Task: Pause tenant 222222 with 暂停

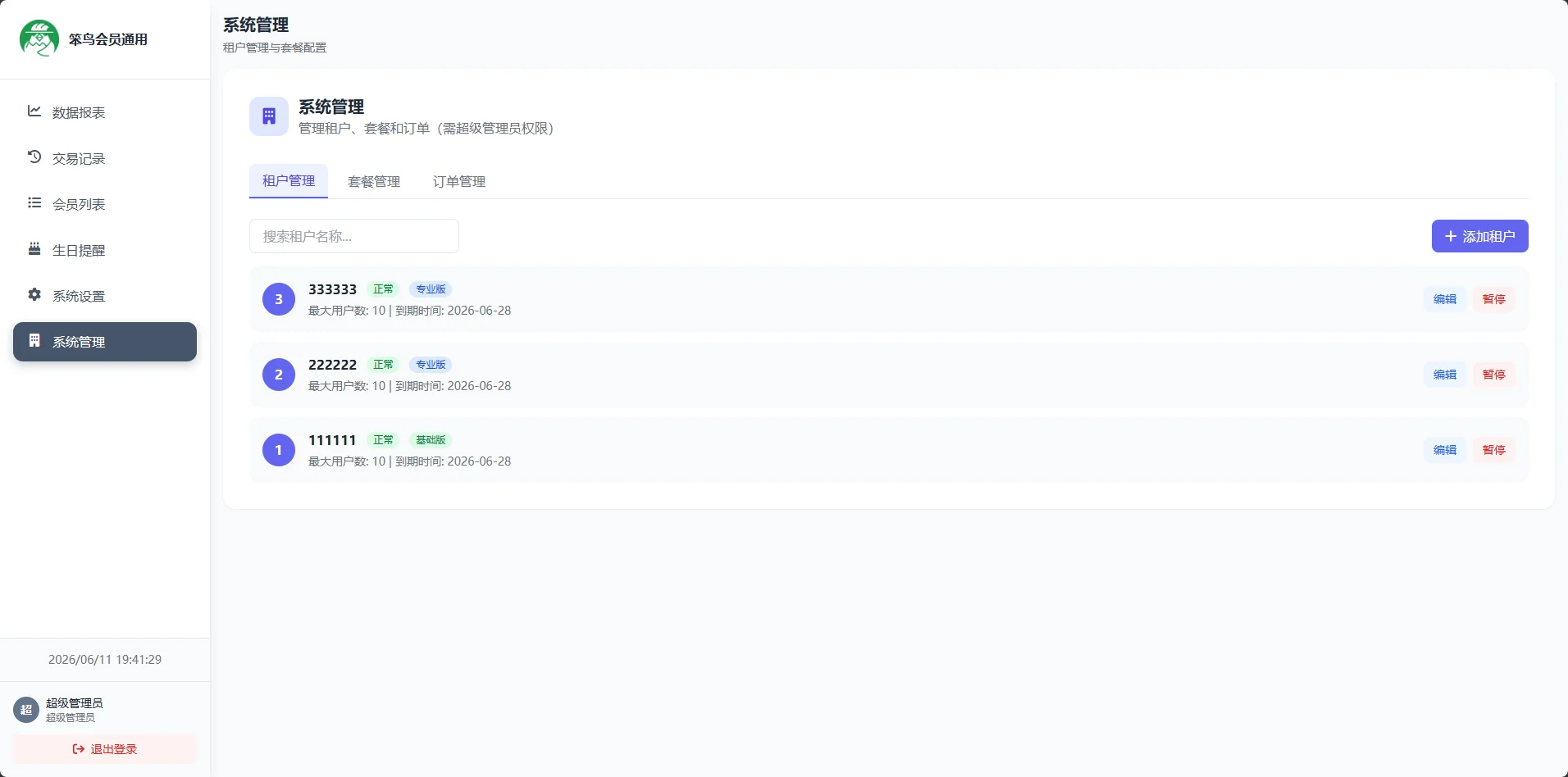Action: (1494, 375)
